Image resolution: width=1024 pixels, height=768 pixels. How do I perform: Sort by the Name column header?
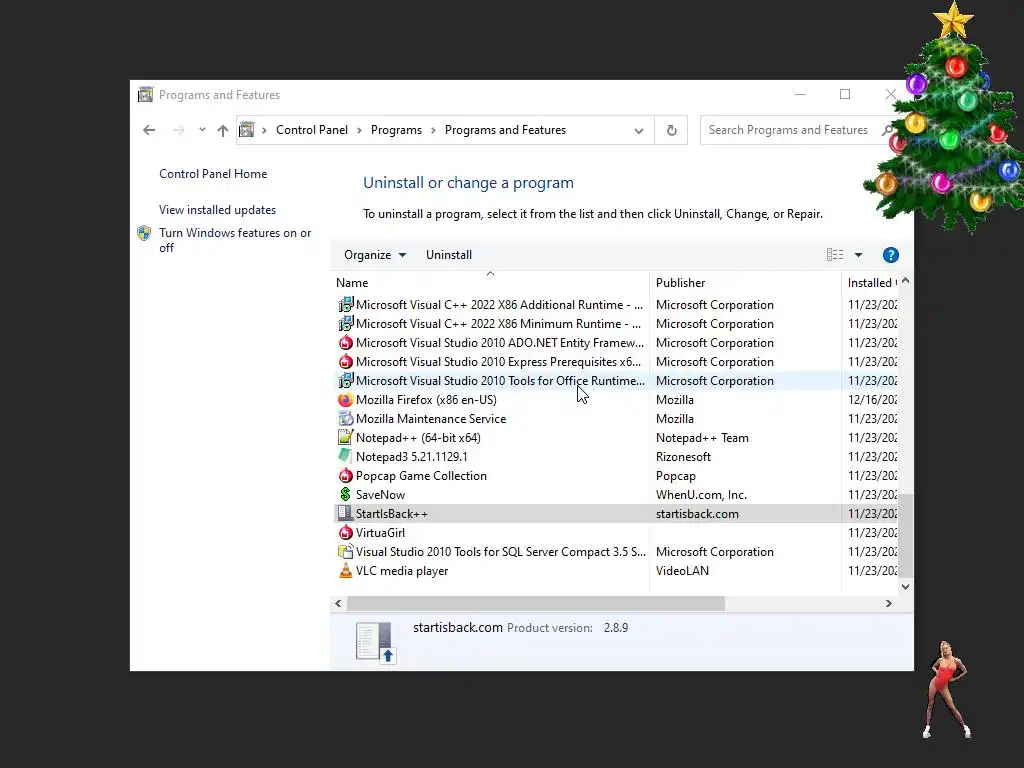pyautogui.click(x=490, y=283)
